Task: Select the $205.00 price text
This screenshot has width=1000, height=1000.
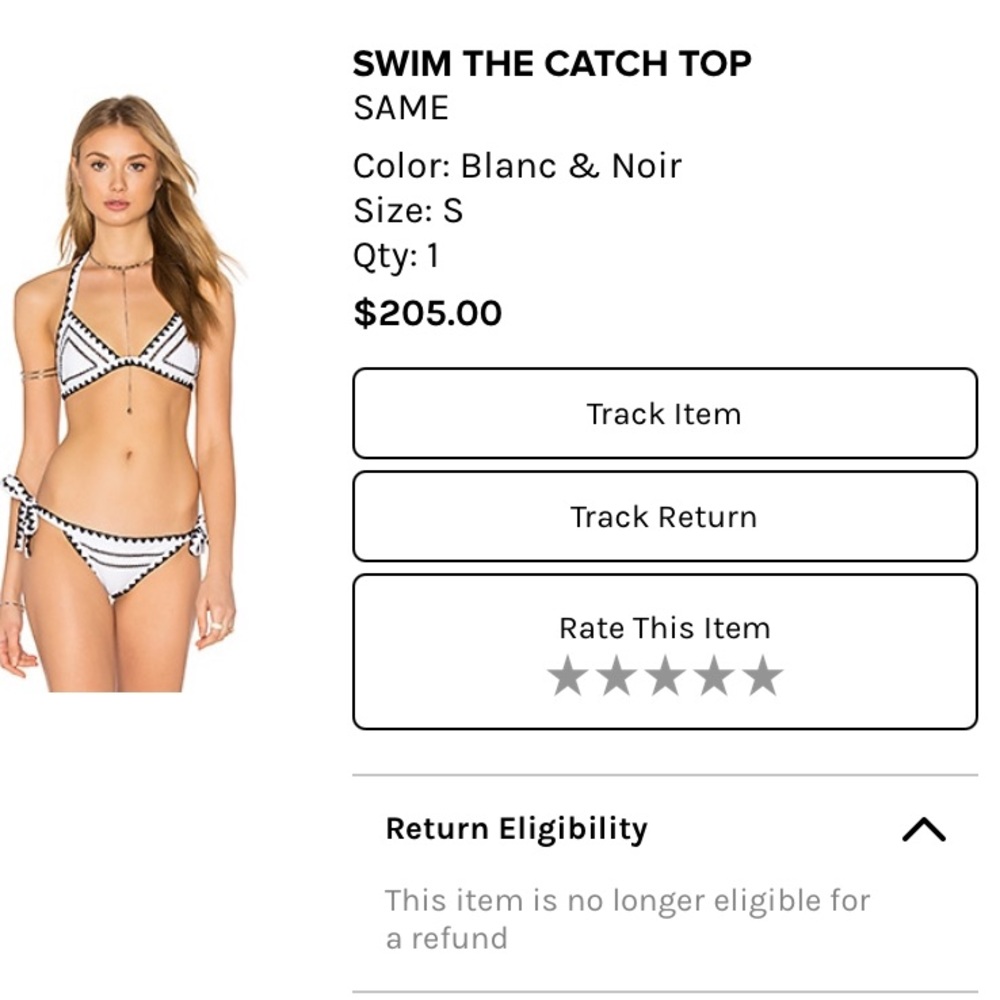Action: pos(427,312)
